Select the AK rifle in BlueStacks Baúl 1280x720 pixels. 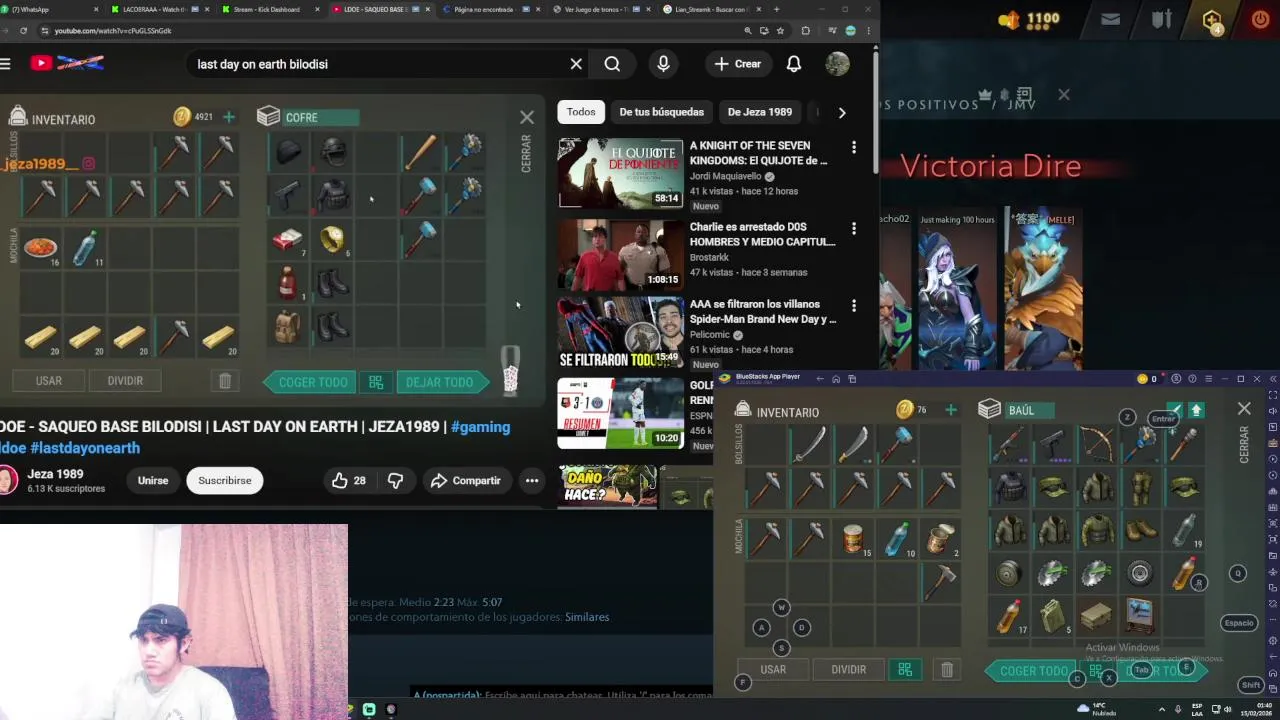(x=1009, y=444)
